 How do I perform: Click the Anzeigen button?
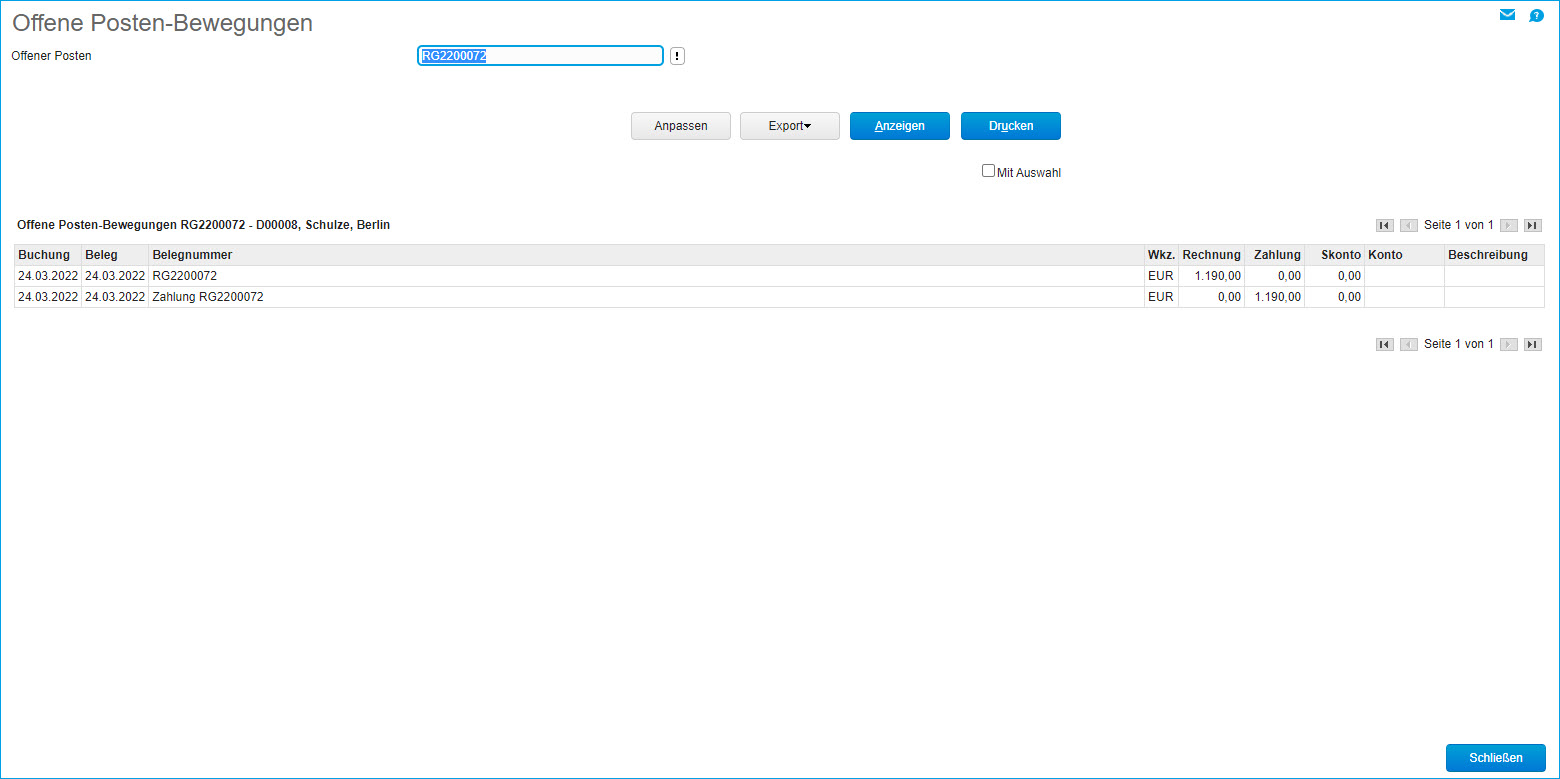899,126
